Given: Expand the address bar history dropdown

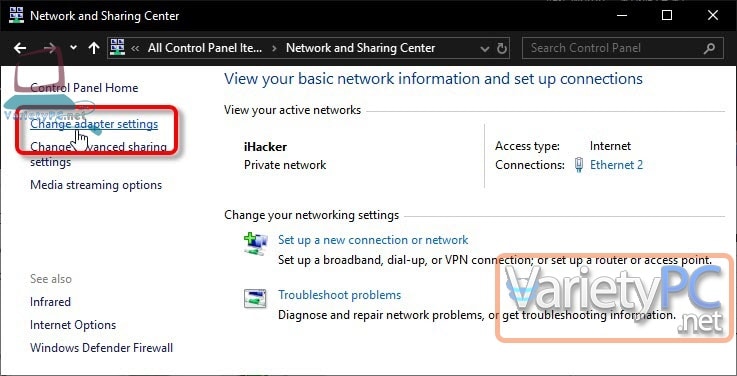Looking at the screenshot, I should (485, 48).
